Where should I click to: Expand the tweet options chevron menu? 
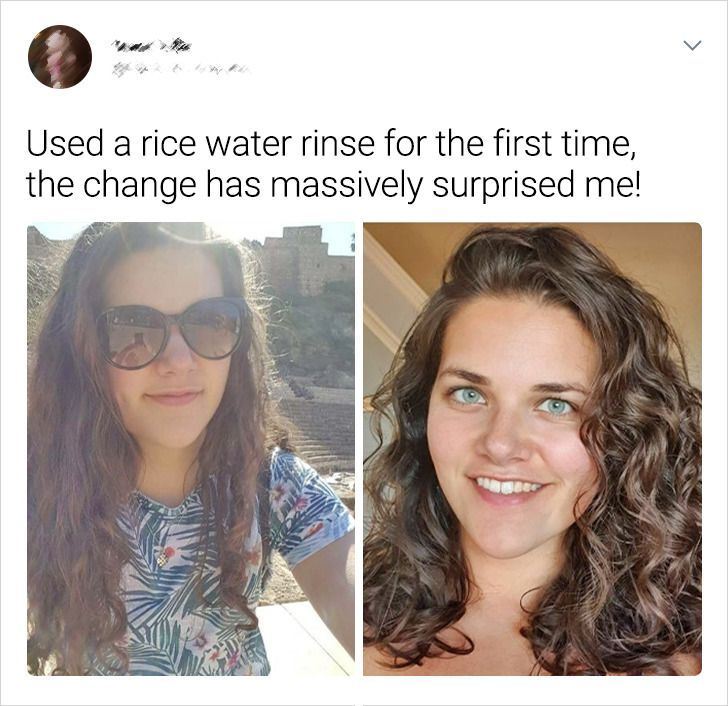point(690,46)
